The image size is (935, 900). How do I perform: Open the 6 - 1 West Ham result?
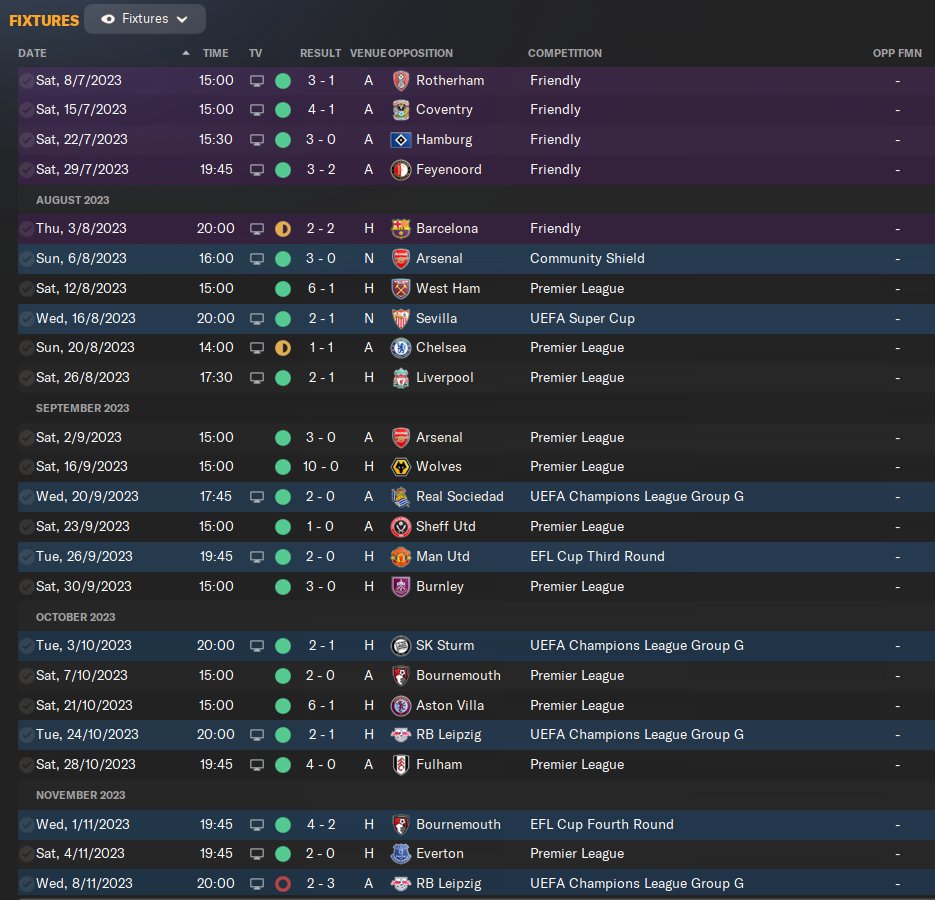pyautogui.click(x=320, y=289)
